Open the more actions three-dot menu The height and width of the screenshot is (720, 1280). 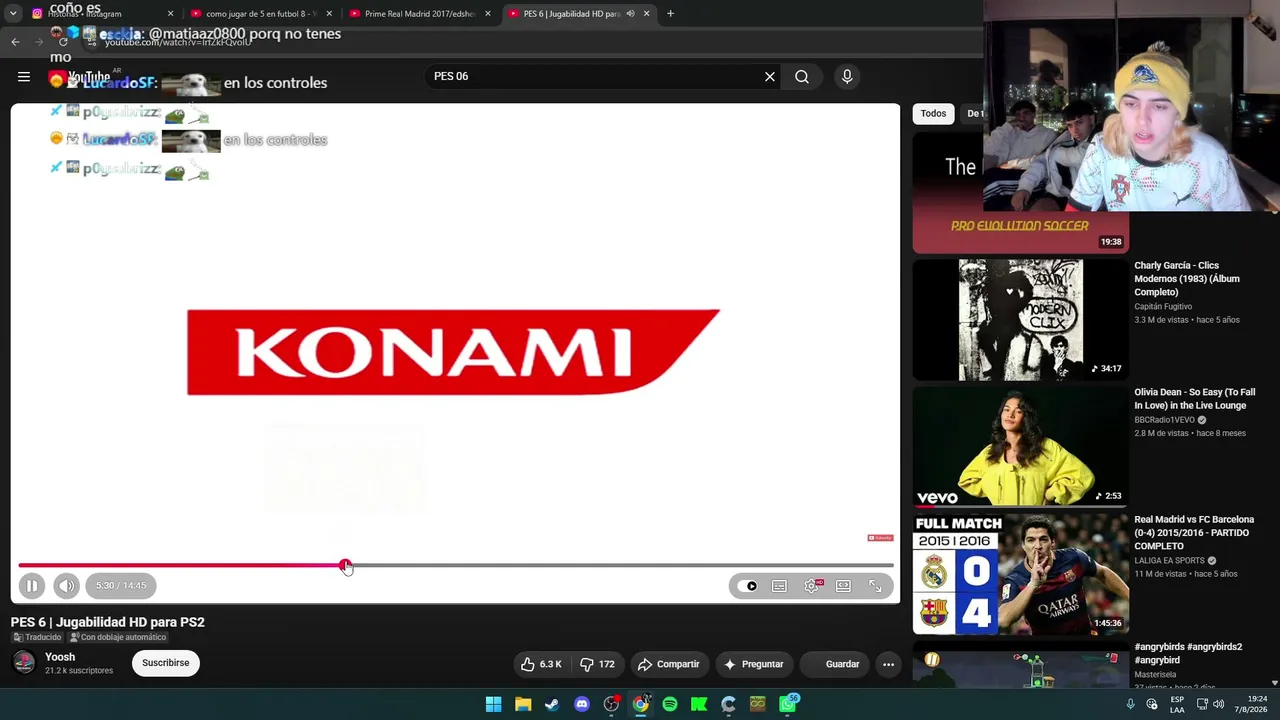point(888,664)
